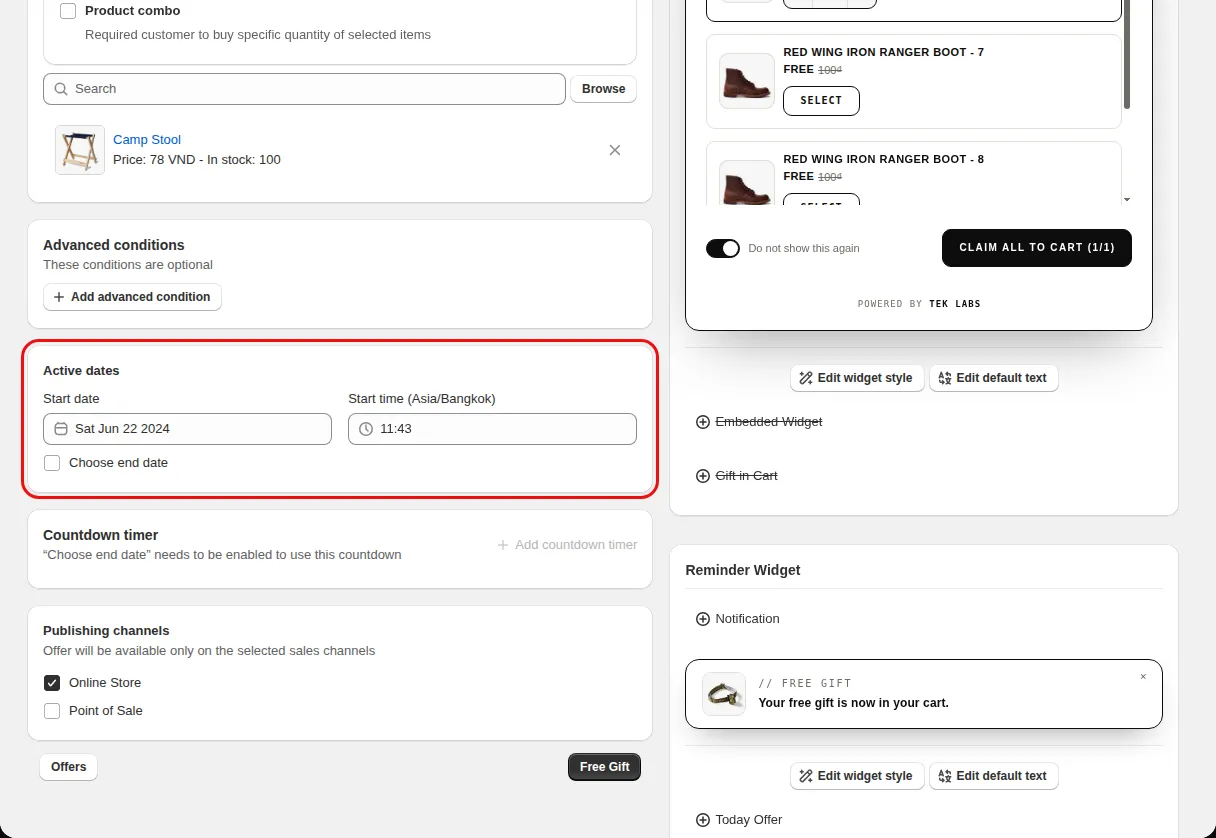Click the Powered by Tek Labs text
The width and height of the screenshot is (1216, 838).
(919, 304)
